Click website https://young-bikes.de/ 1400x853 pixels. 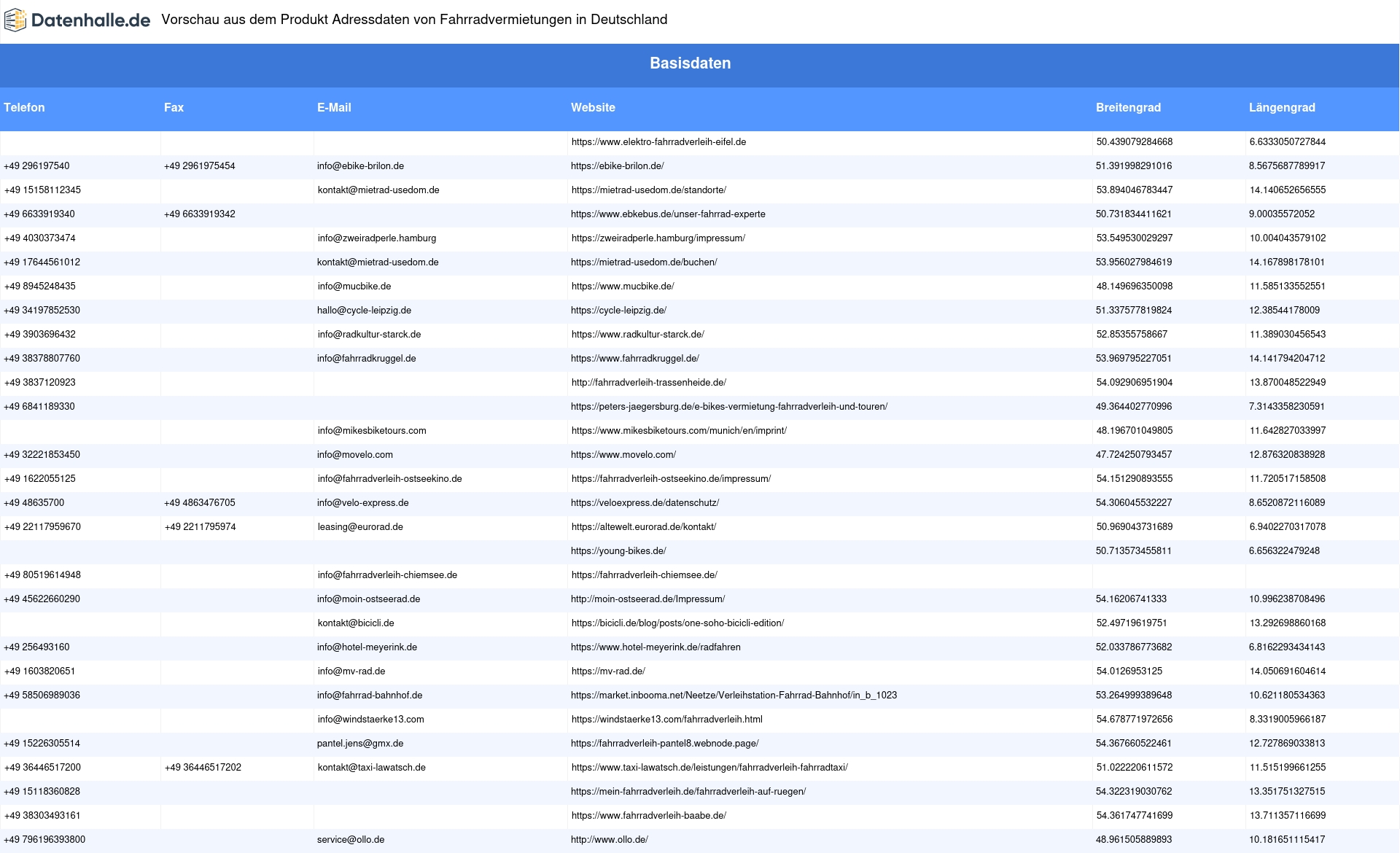click(x=618, y=551)
